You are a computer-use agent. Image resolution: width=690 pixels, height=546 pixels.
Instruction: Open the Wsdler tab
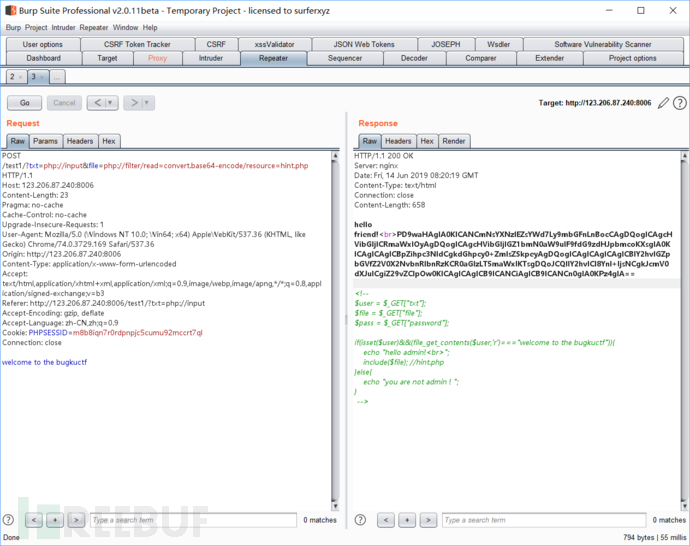pyautogui.click(x=499, y=44)
